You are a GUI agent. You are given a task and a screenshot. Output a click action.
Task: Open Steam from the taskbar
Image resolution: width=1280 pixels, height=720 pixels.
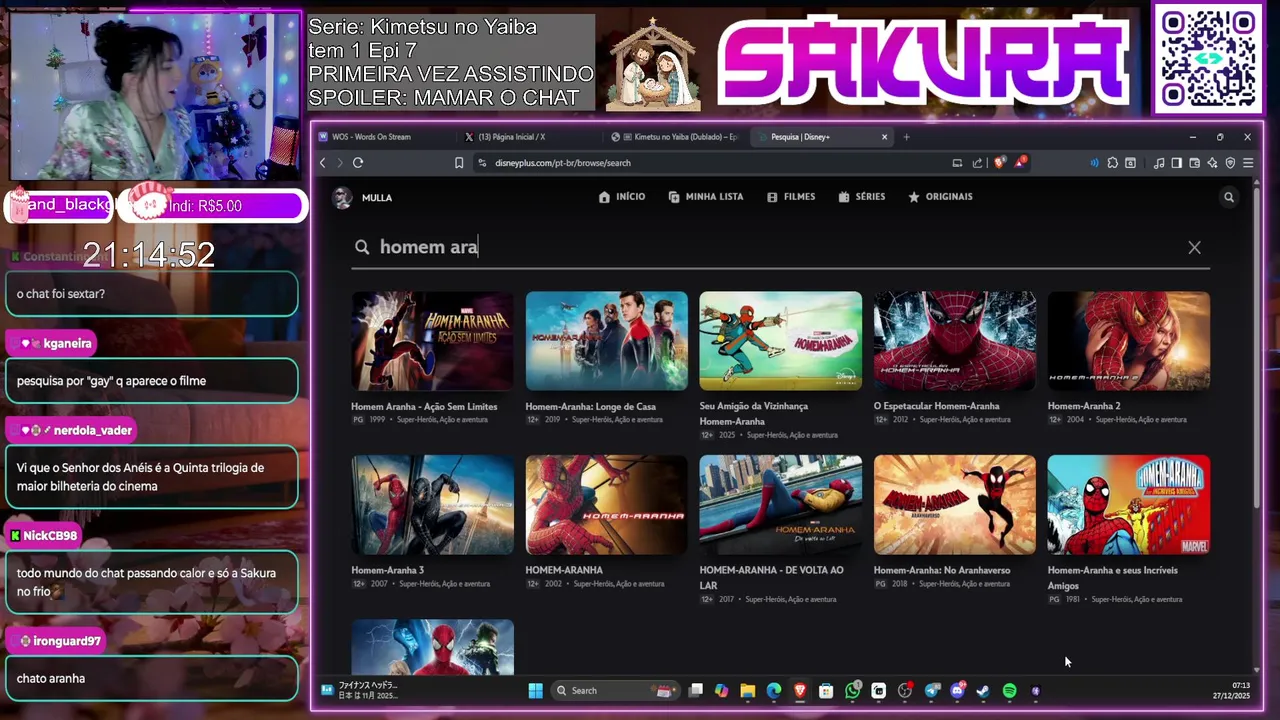[983, 691]
